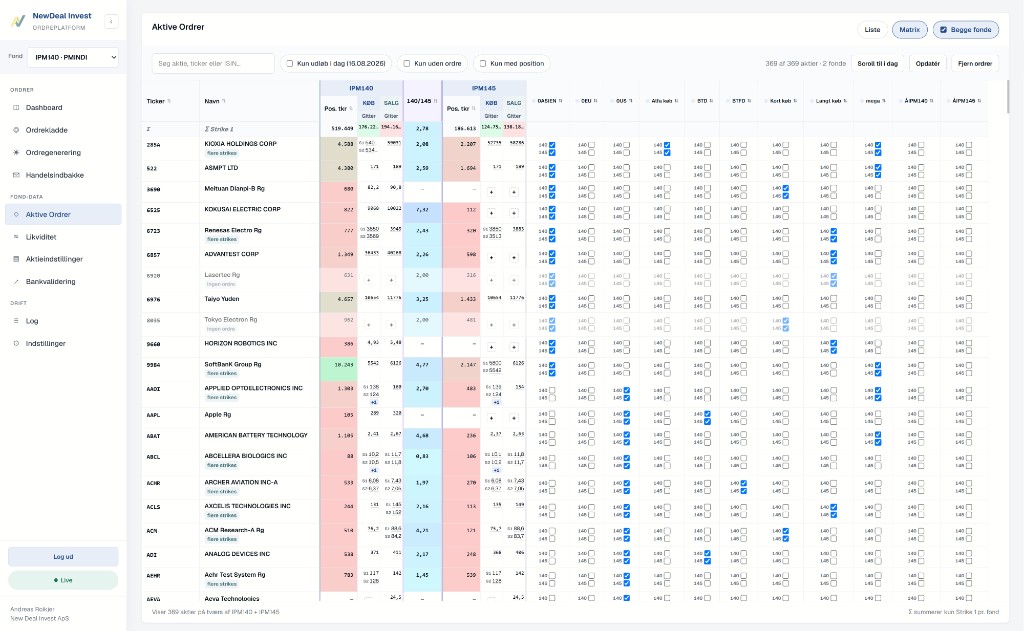This screenshot has height=631, width=1024.
Task: Click the sort icon next to Alfa køb
Action: tap(677, 101)
